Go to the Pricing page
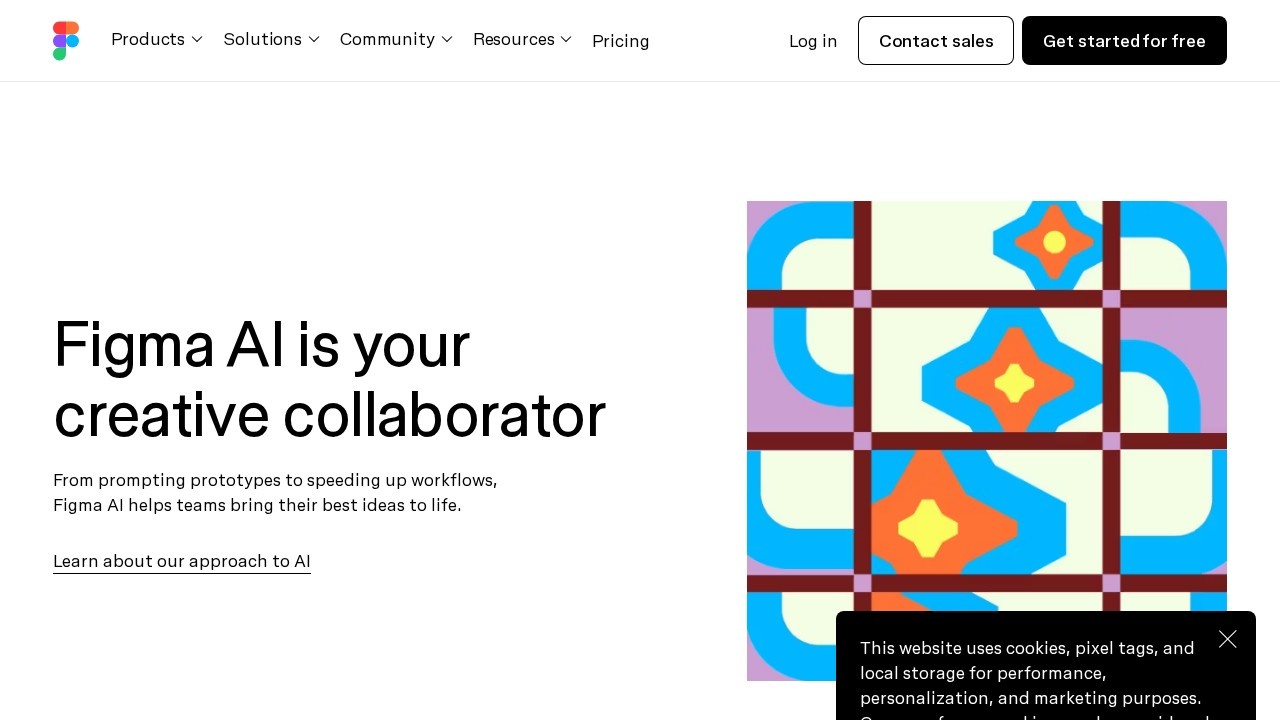The image size is (1280, 720). pos(620,41)
